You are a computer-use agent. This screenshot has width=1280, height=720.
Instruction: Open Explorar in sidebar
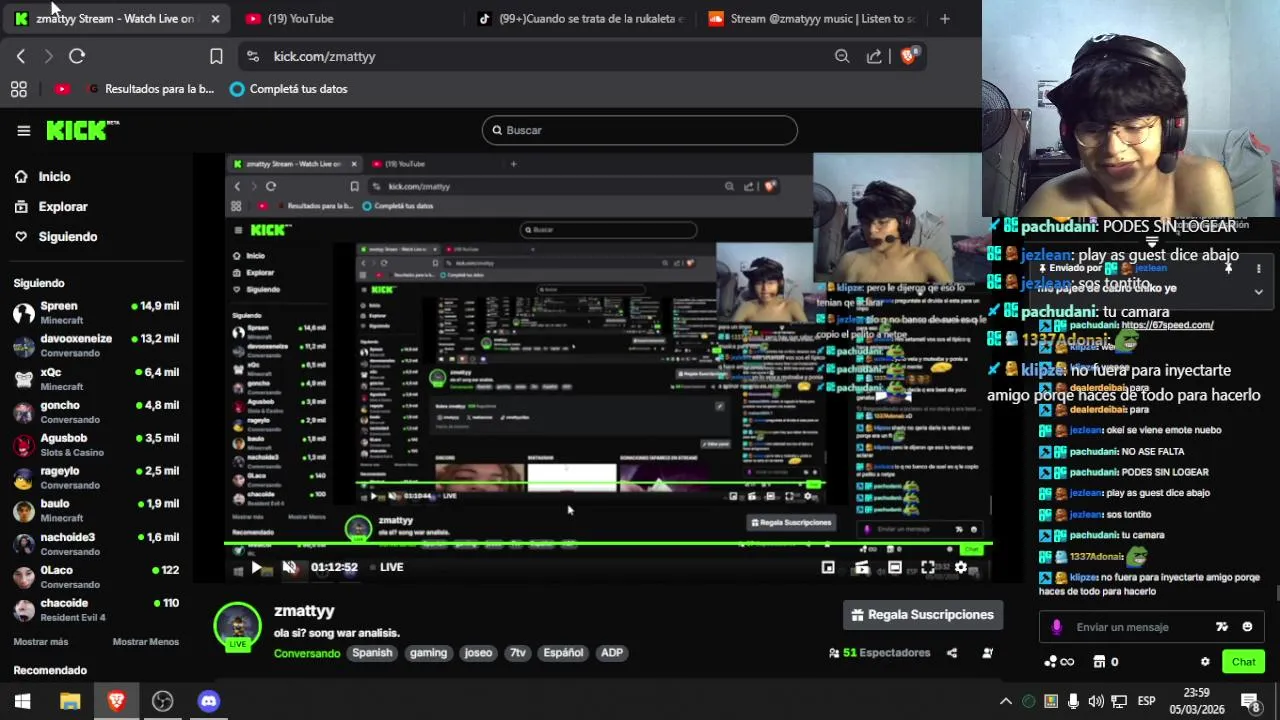[51, 207]
